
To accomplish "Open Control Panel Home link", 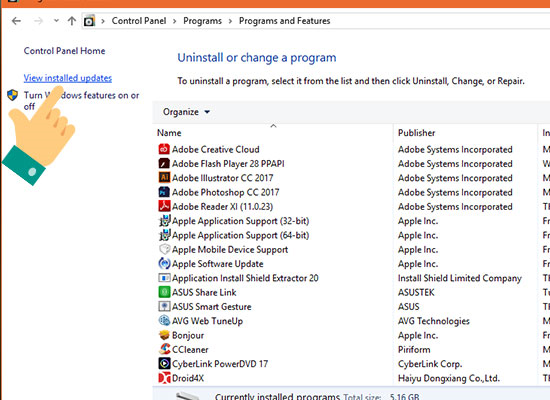I will [x=65, y=51].
